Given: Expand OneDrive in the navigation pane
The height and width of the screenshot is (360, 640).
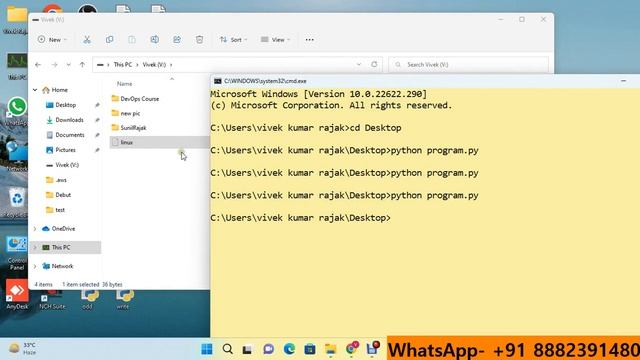Looking at the screenshot, I should [x=35, y=229].
